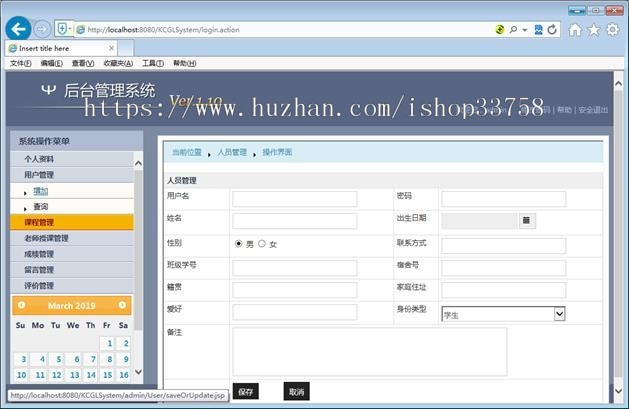Click the 帮助 link in header

click(564, 110)
